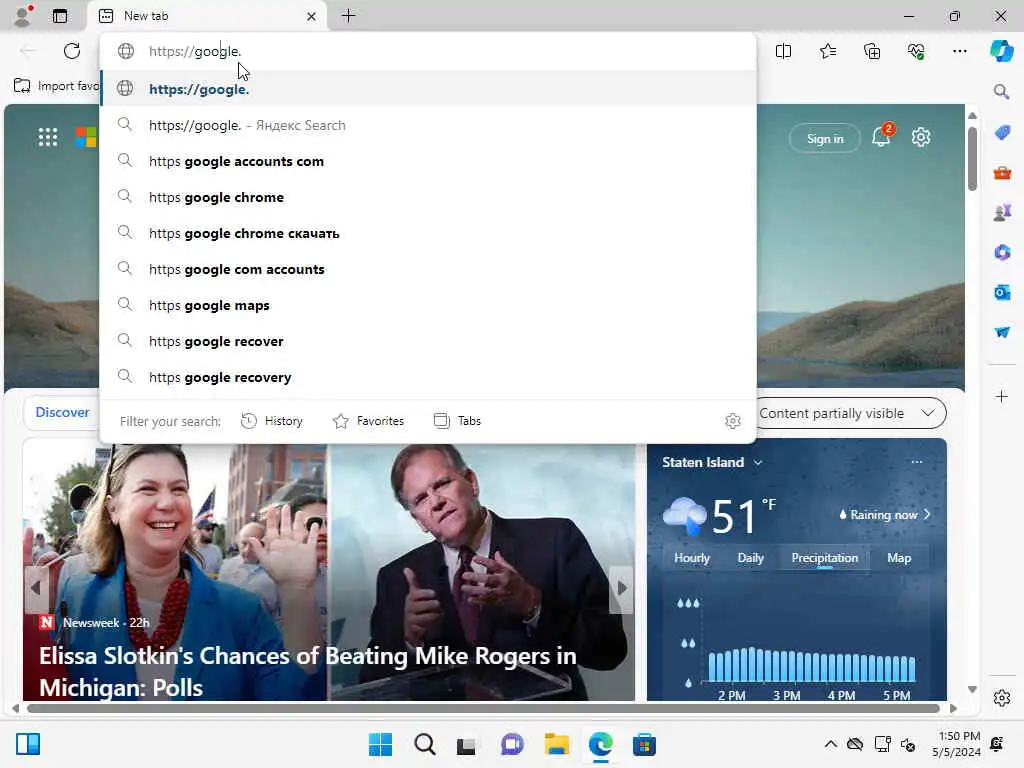1024x768 pixels.
Task: Open the Settings and more ellipsis menu
Action: [960, 51]
